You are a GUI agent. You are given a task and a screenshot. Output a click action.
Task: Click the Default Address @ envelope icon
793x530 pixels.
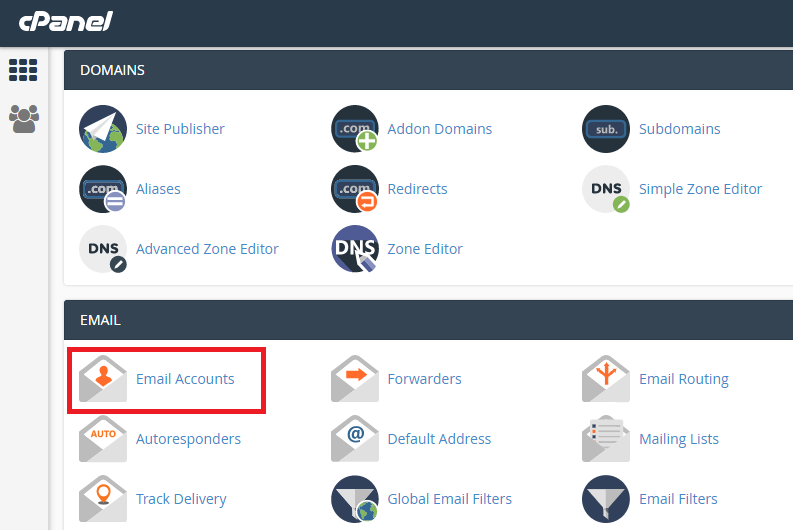coord(355,438)
